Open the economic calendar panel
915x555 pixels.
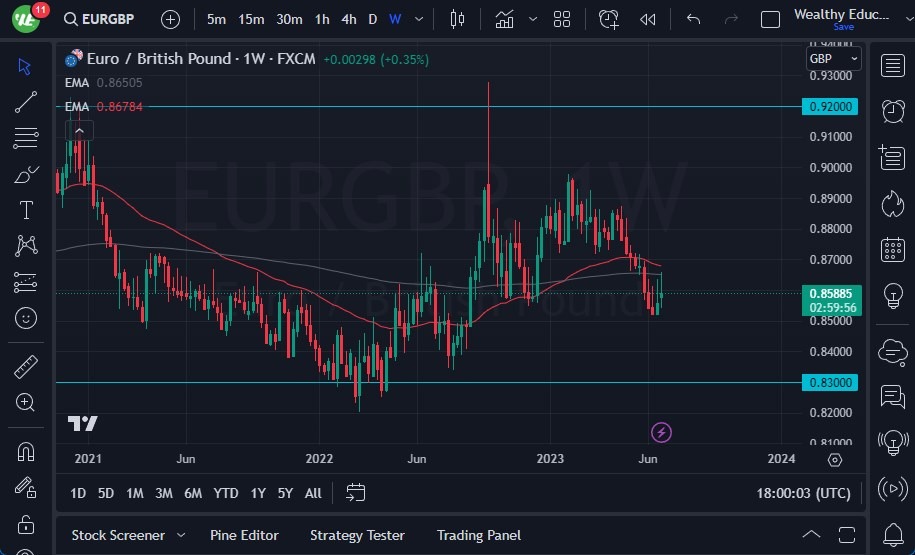pos(893,250)
